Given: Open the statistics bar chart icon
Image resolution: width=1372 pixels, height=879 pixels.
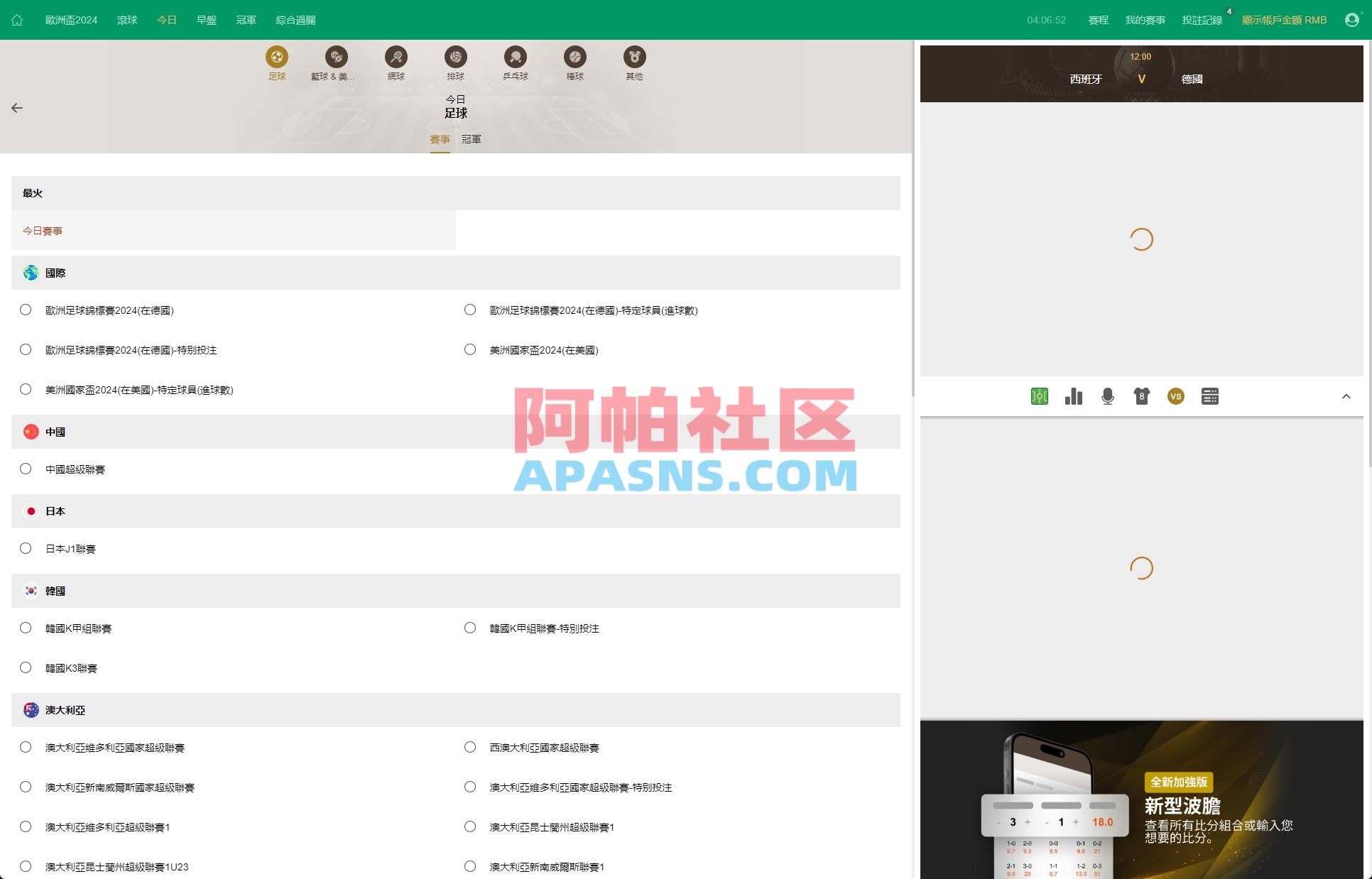Looking at the screenshot, I should tap(1073, 396).
